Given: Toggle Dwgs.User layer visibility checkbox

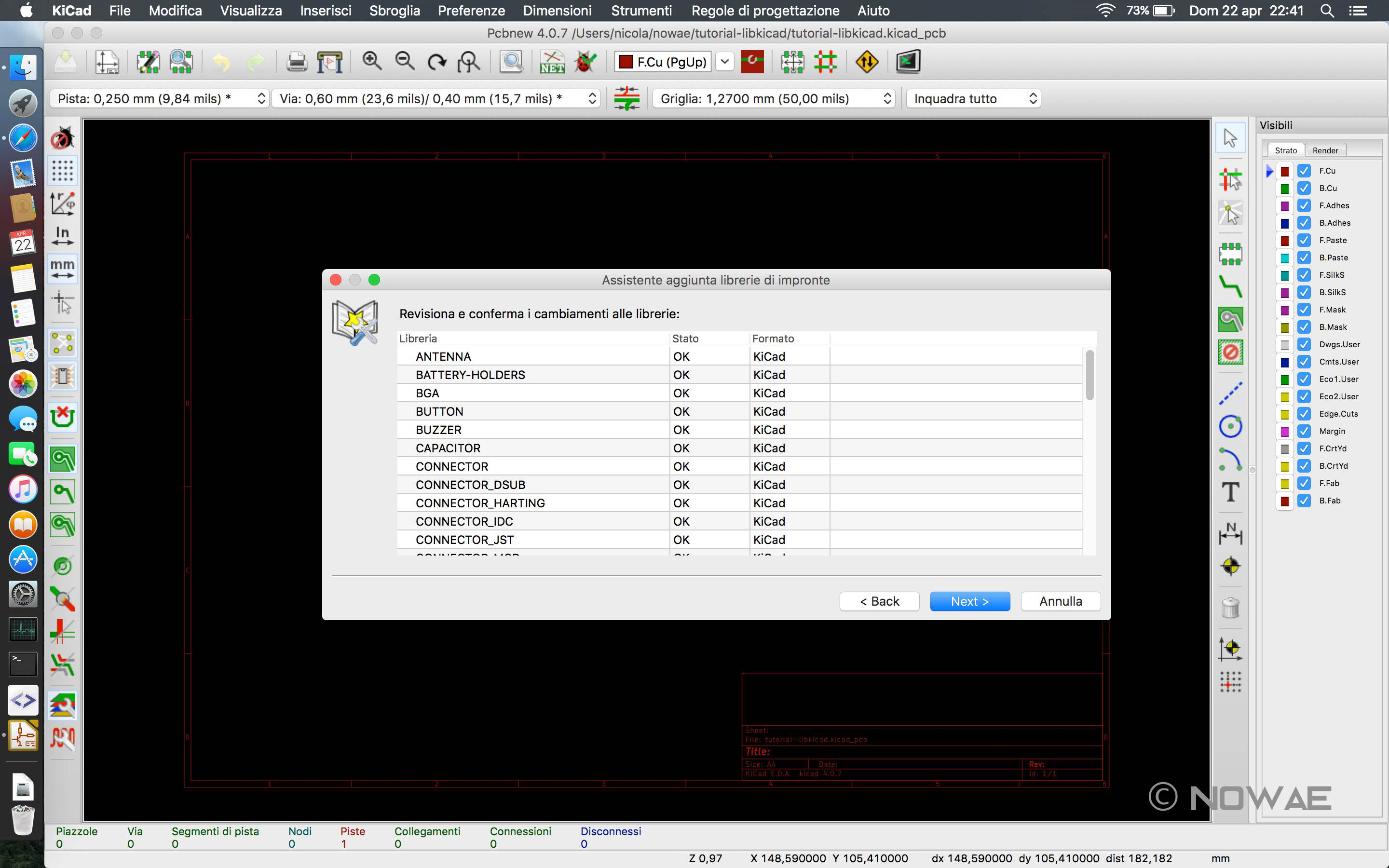Looking at the screenshot, I should [x=1304, y=344].
